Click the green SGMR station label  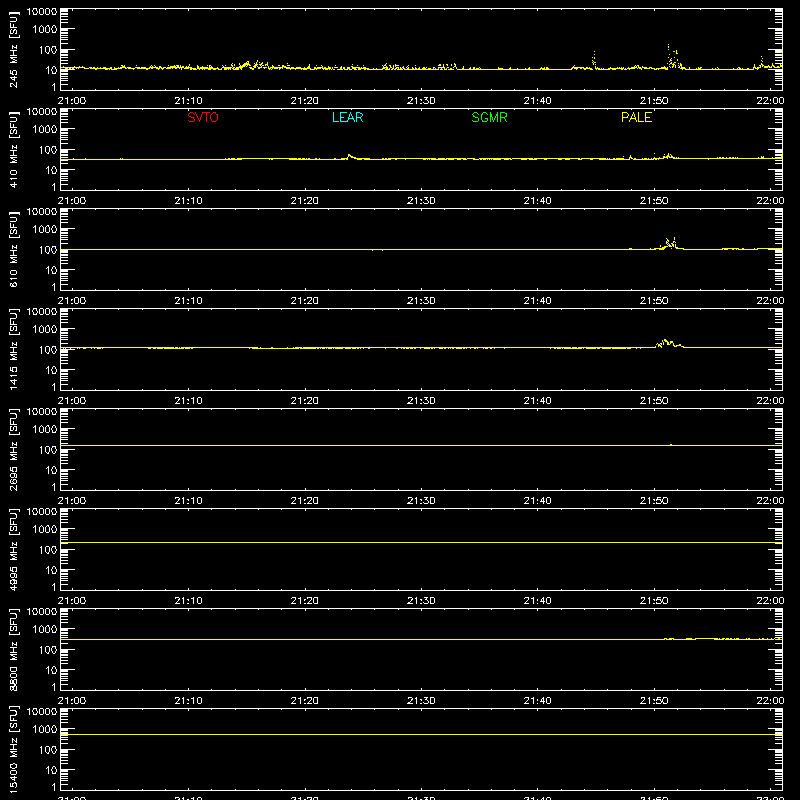click(489, 117)
